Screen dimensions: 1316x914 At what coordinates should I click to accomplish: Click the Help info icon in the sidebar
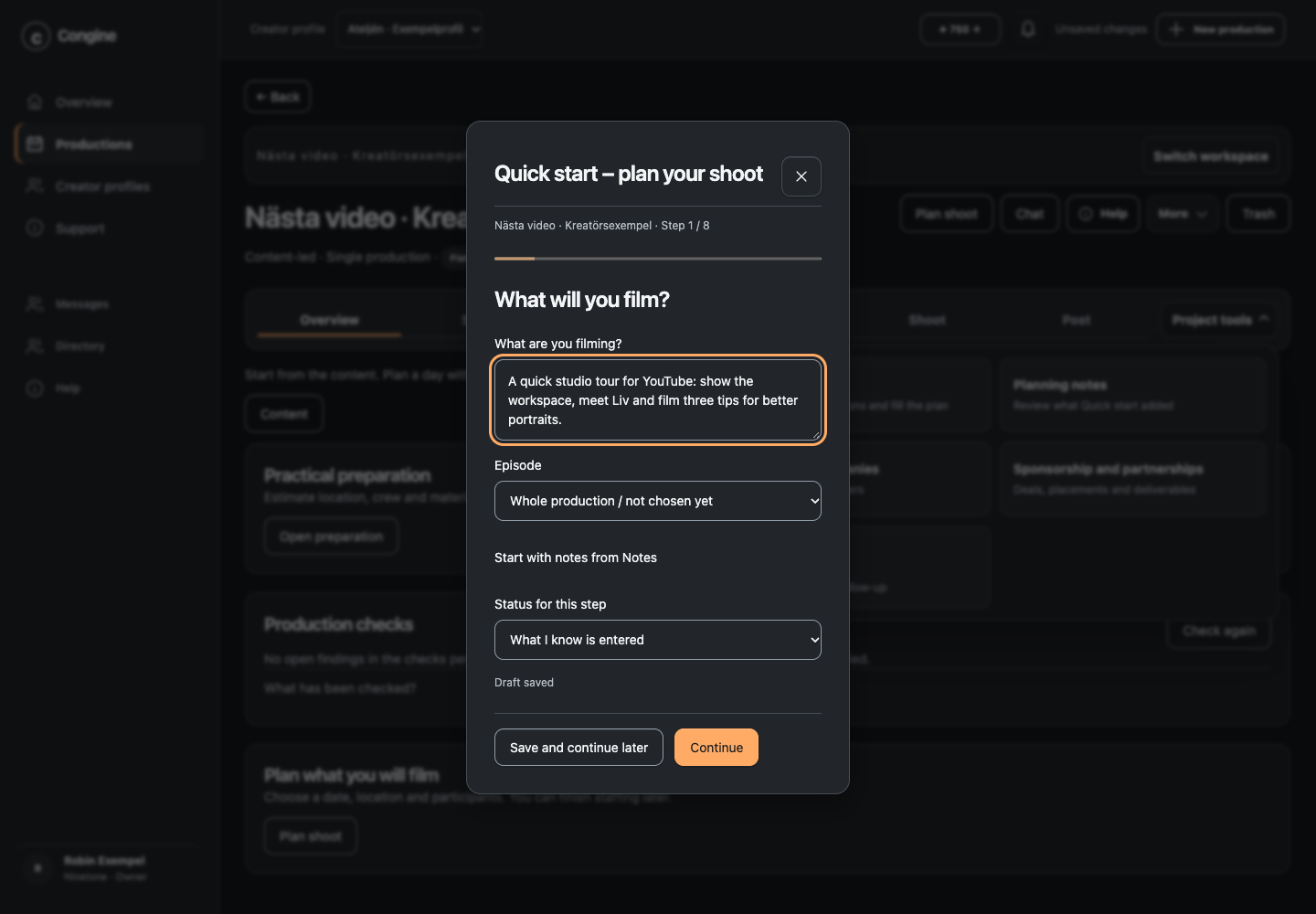(x=35, y=388)
